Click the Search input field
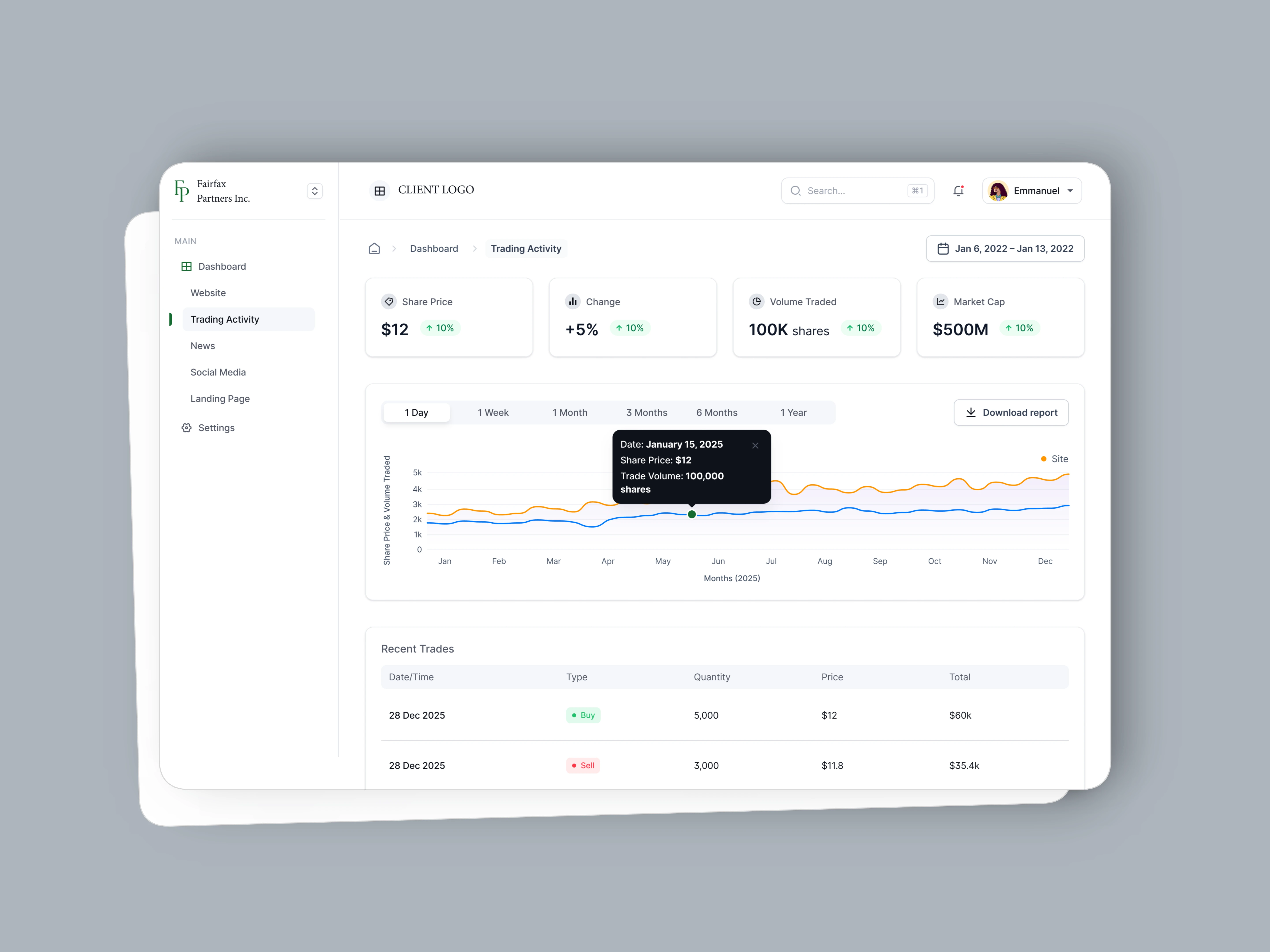1270x952 pixels. click(850, 191)
